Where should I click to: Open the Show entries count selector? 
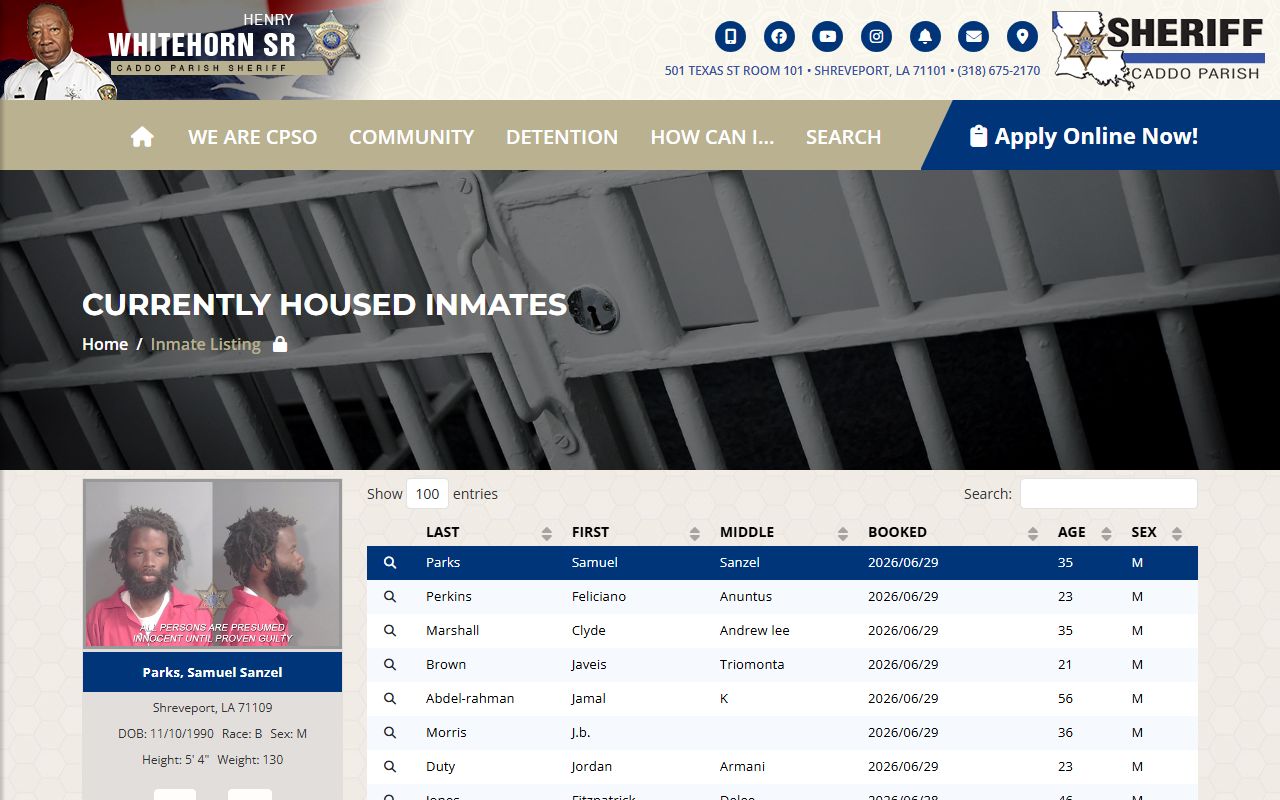[x=427, y=494]
